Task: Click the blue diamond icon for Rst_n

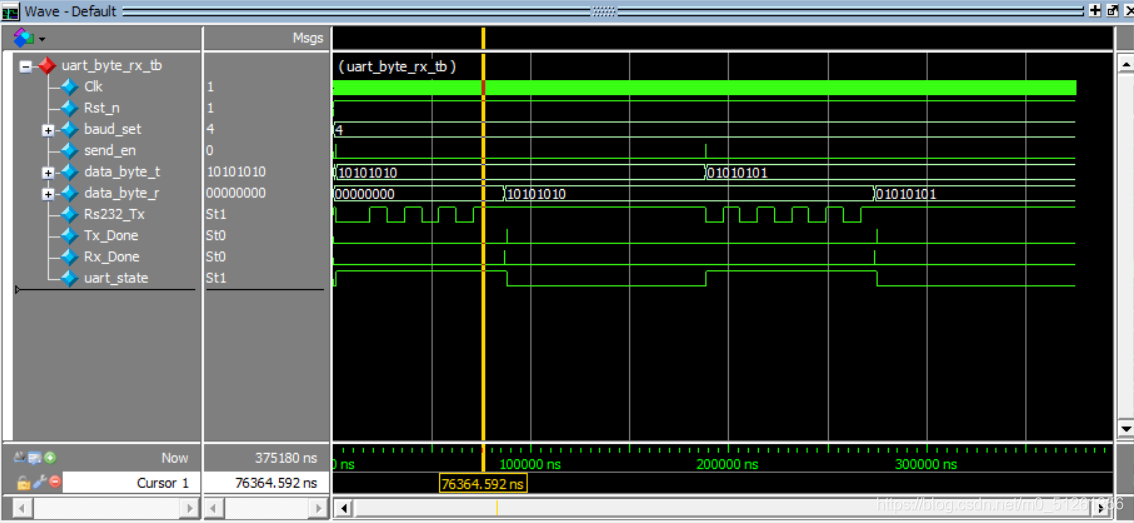Action: 69,109
